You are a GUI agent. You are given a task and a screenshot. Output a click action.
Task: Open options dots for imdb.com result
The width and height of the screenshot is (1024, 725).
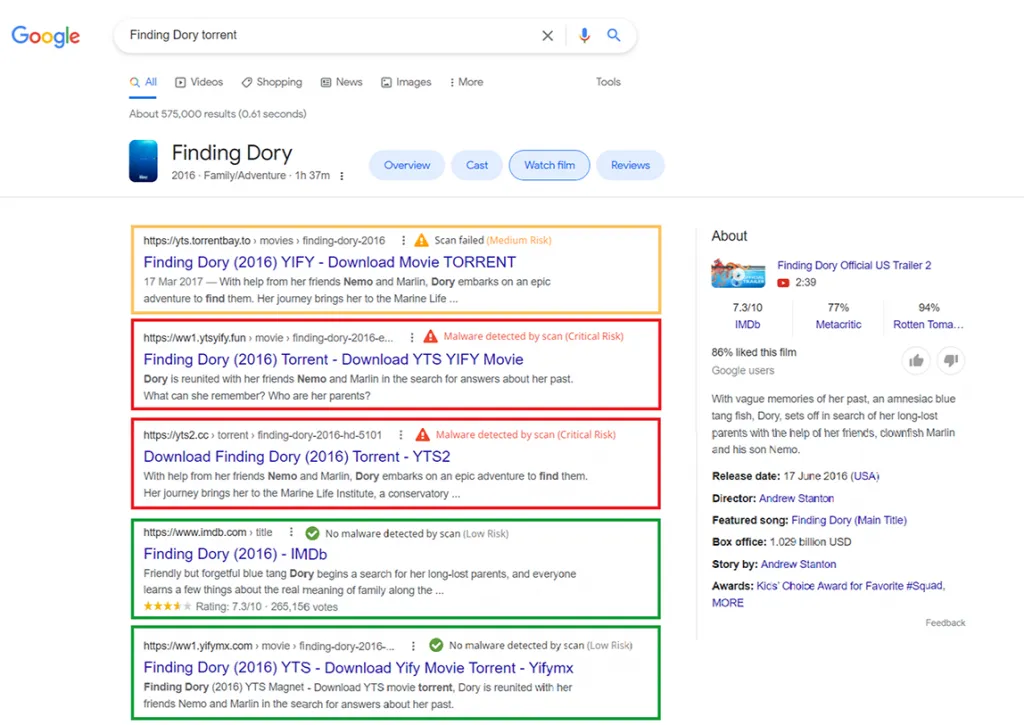(291, 532)
